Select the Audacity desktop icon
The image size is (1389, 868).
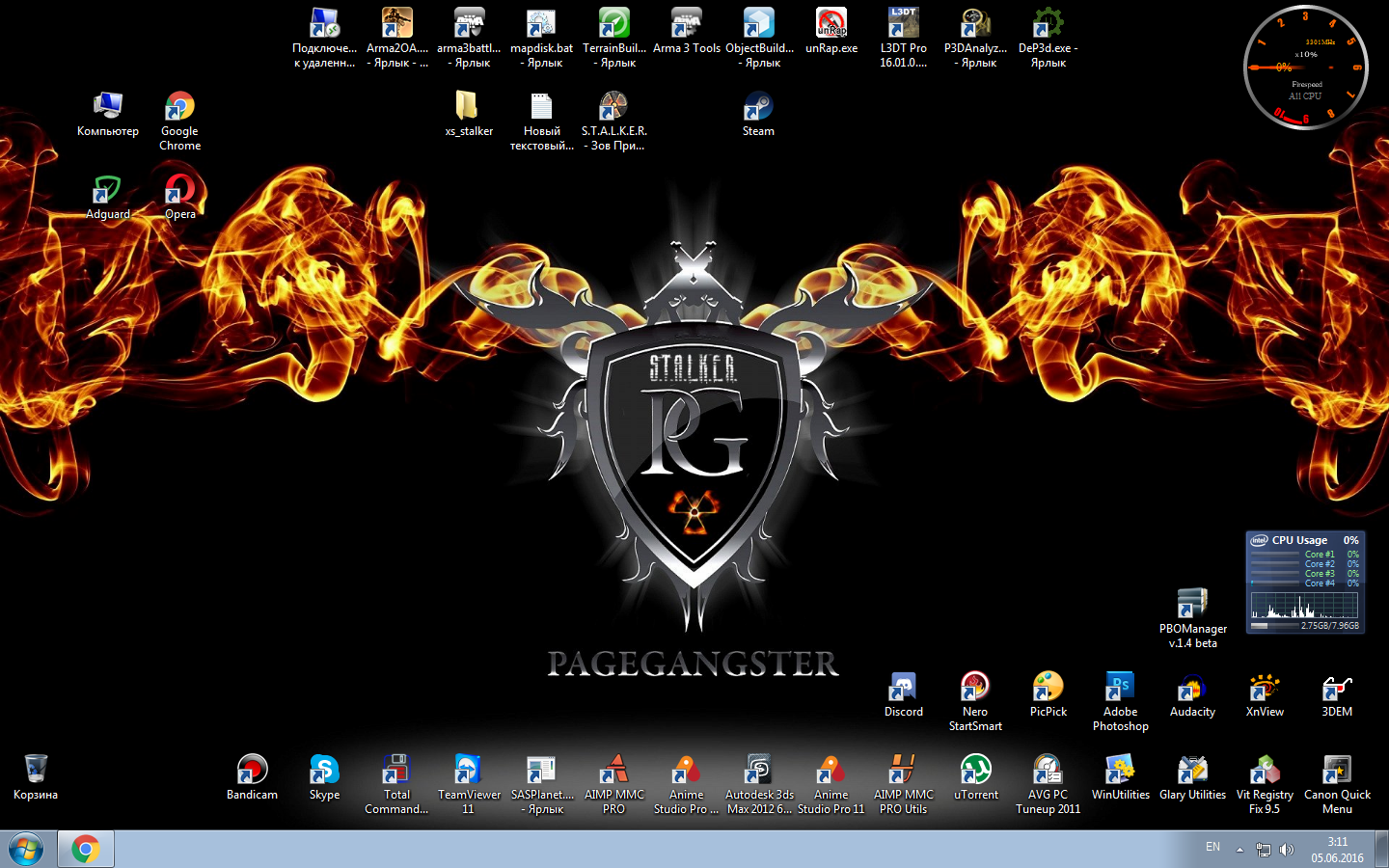(x=1192, y=688)
